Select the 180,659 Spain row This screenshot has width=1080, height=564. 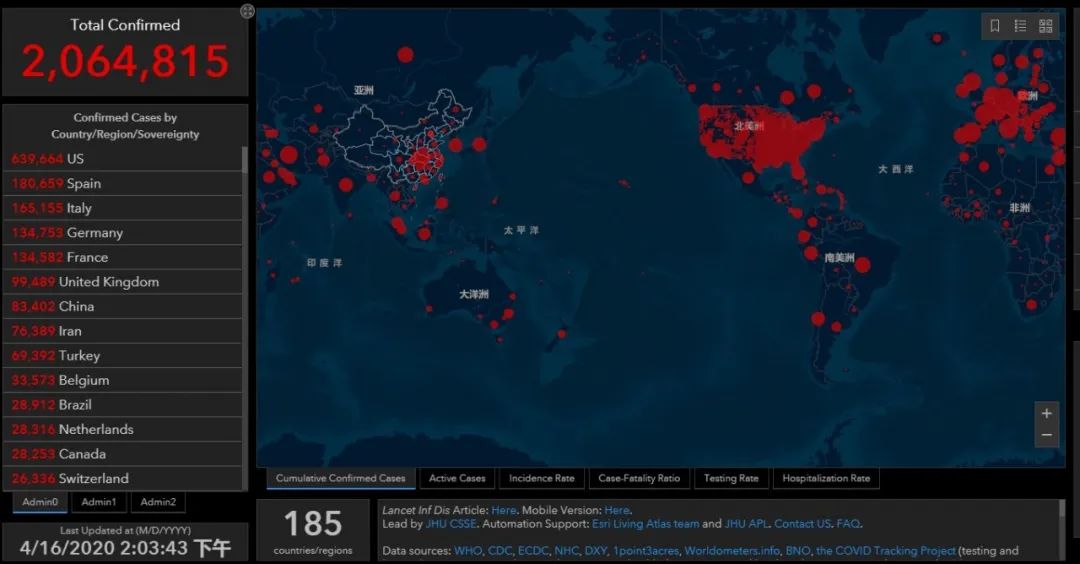pyautogui.click(x=123, y=184)
